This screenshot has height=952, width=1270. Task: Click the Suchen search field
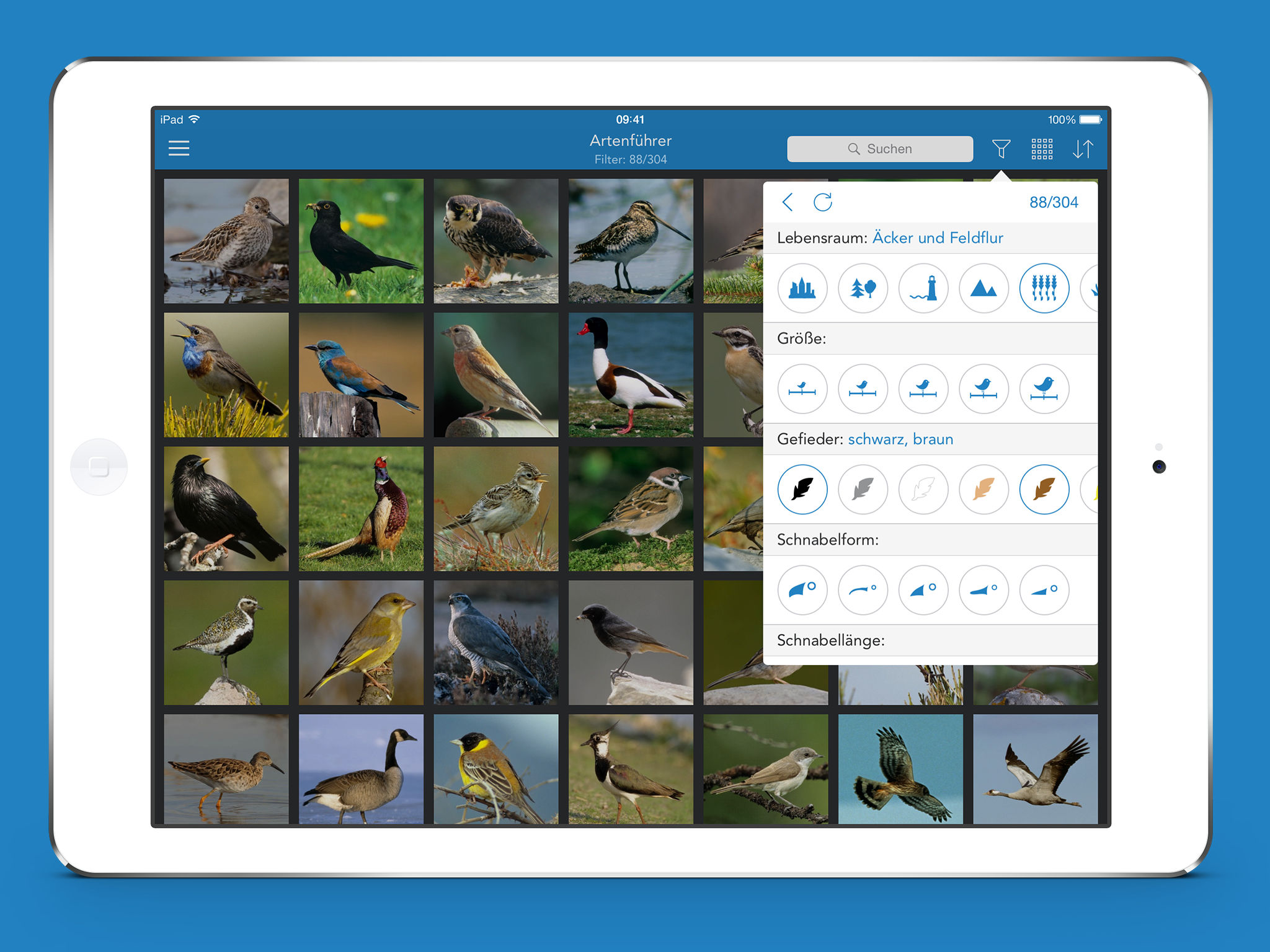point(880,149)
